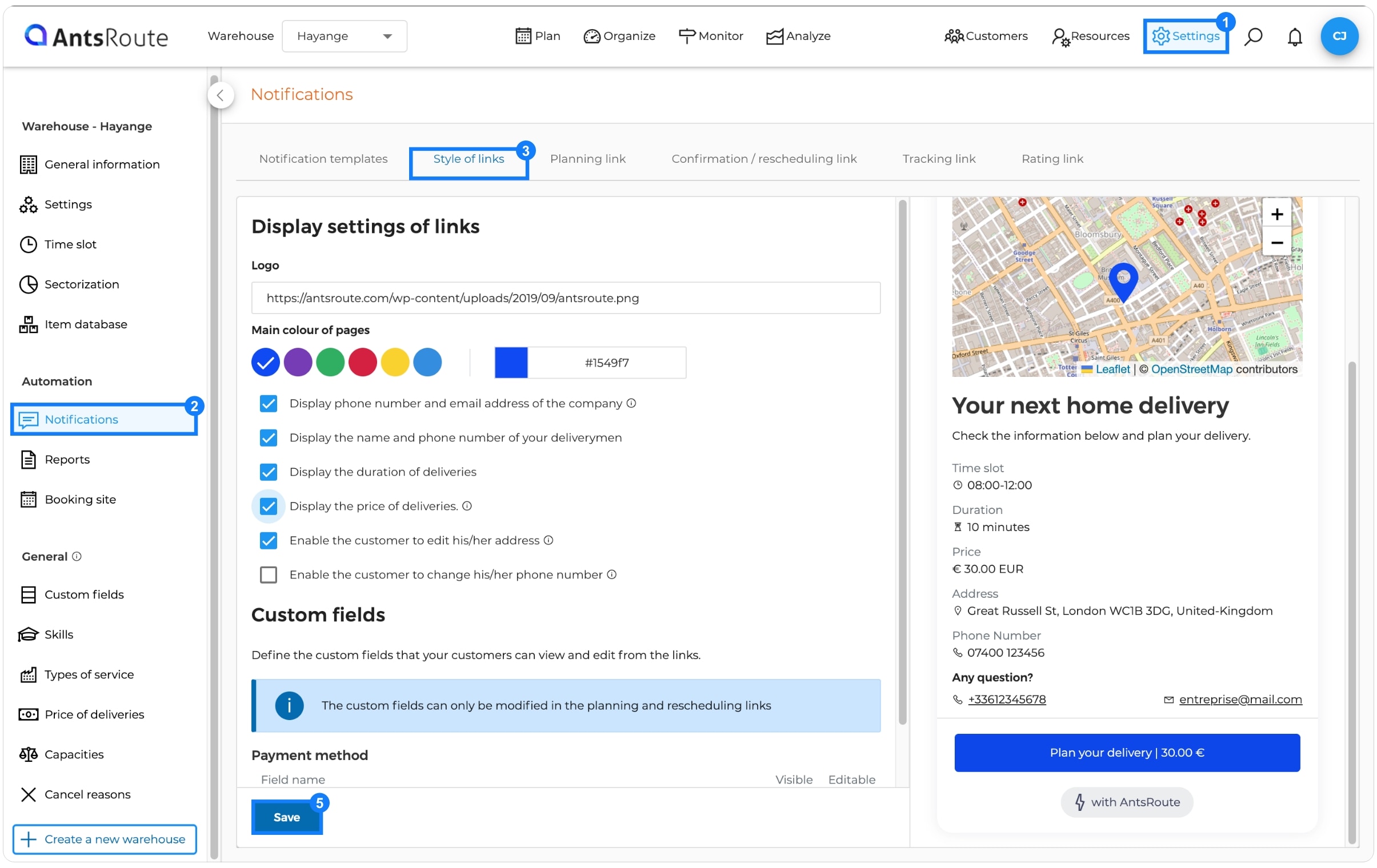
Task: Toggle display of deliverymen name and phone
Action: tap(268, 438)
